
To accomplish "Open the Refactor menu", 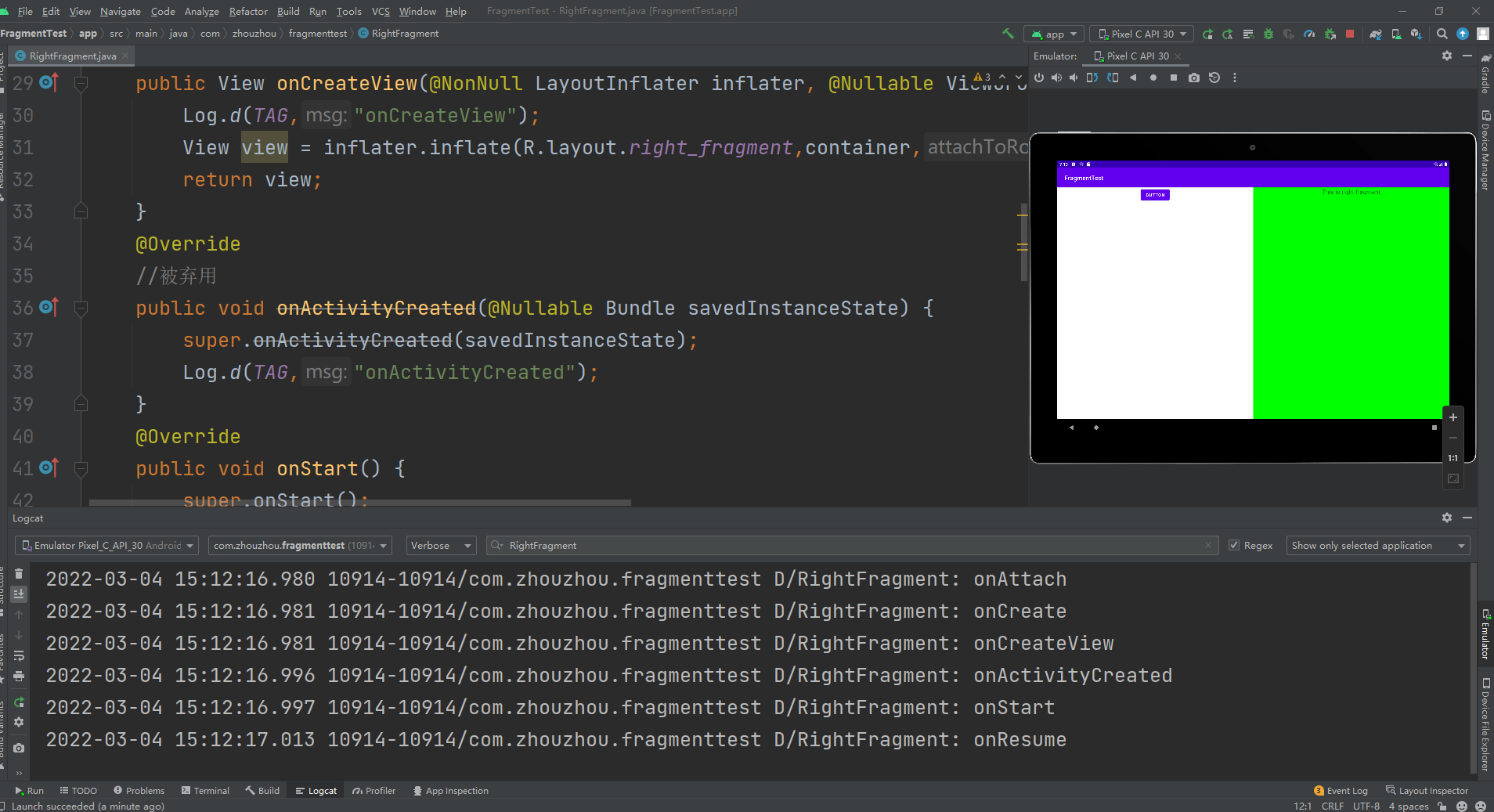I will (x=248, y=11).
